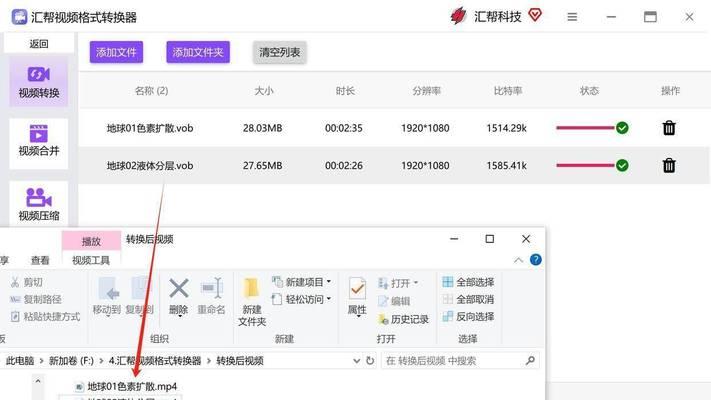
Task: Click the 添加文件夹 button
Action: pyautogui.click(x=198, y=52)
